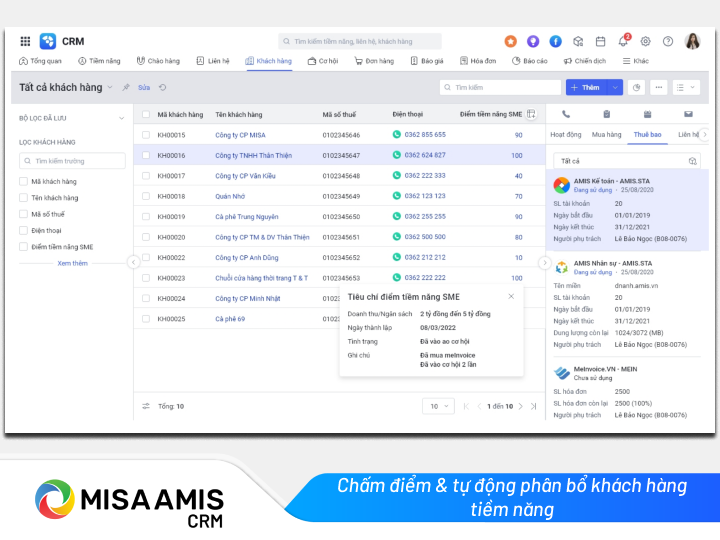
Task: Open the Báo giá menu
Action: 427,61
